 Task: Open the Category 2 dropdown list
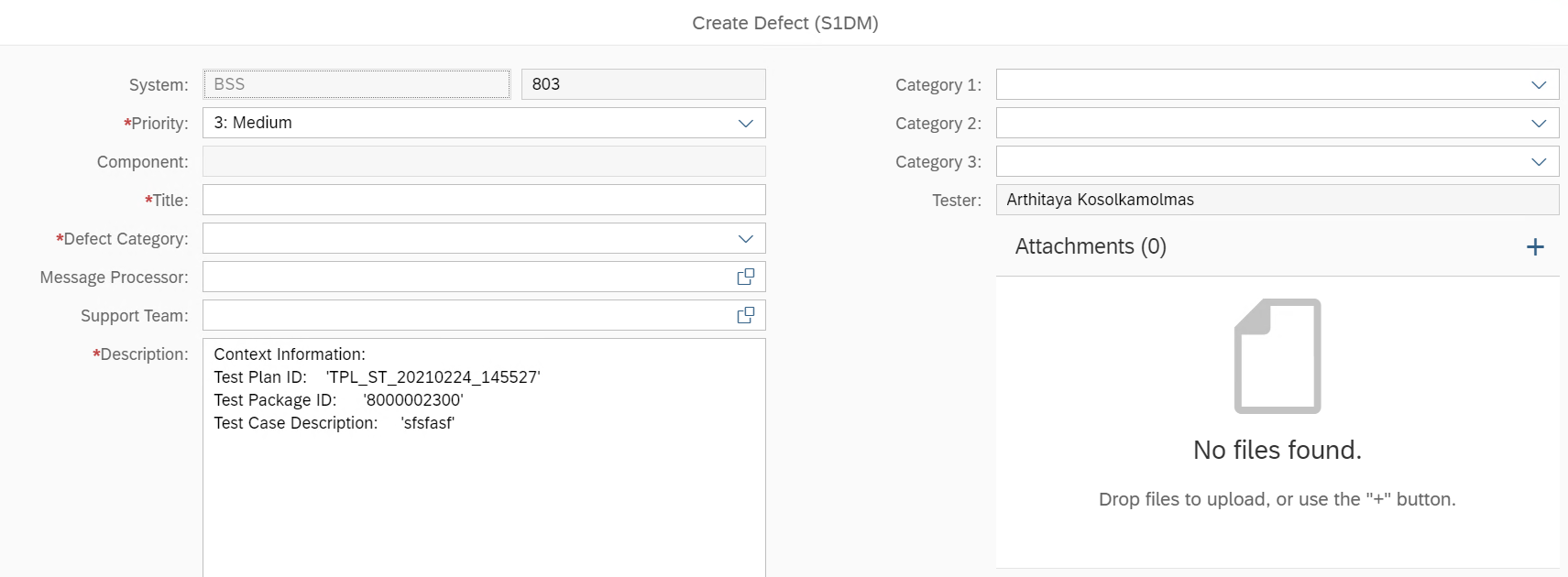(x=1539, y=123)
